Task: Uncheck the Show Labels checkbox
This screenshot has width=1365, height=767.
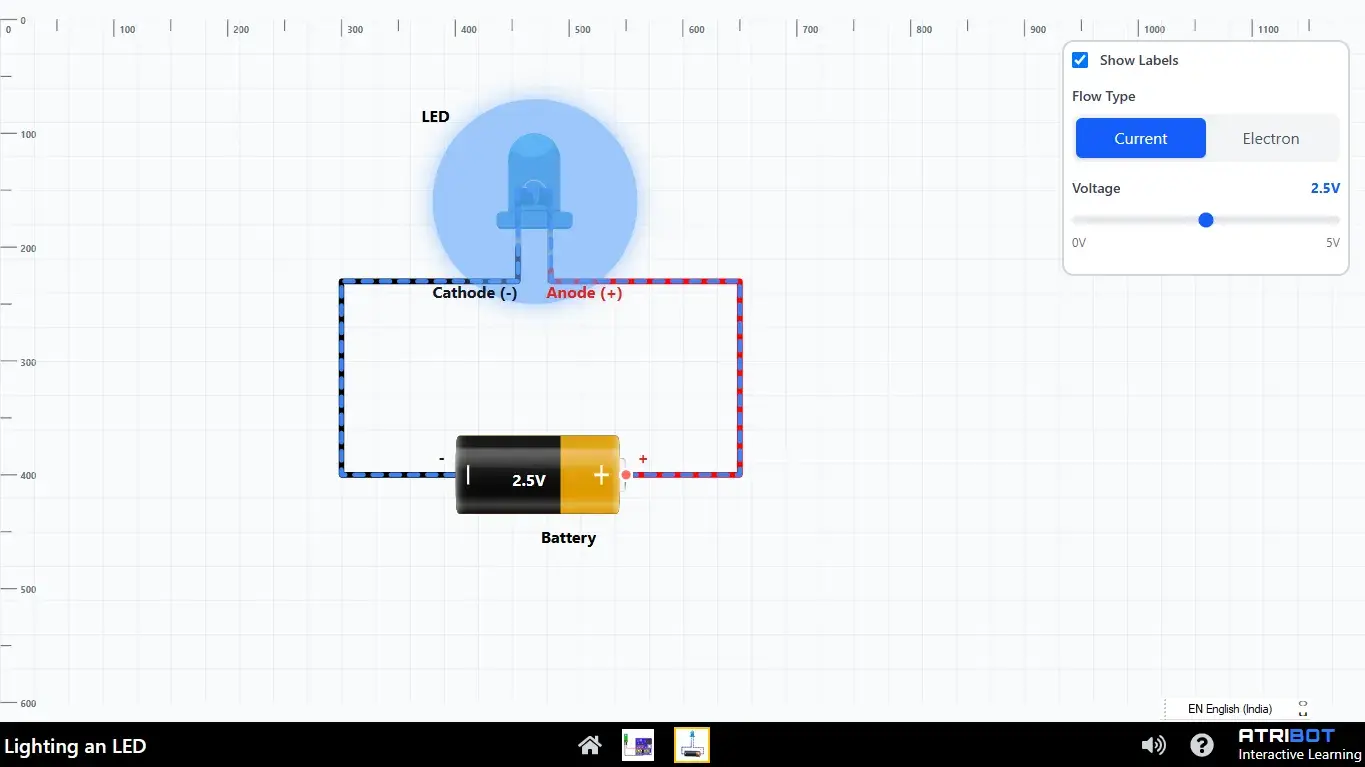Action: [x=1080, y=60]
